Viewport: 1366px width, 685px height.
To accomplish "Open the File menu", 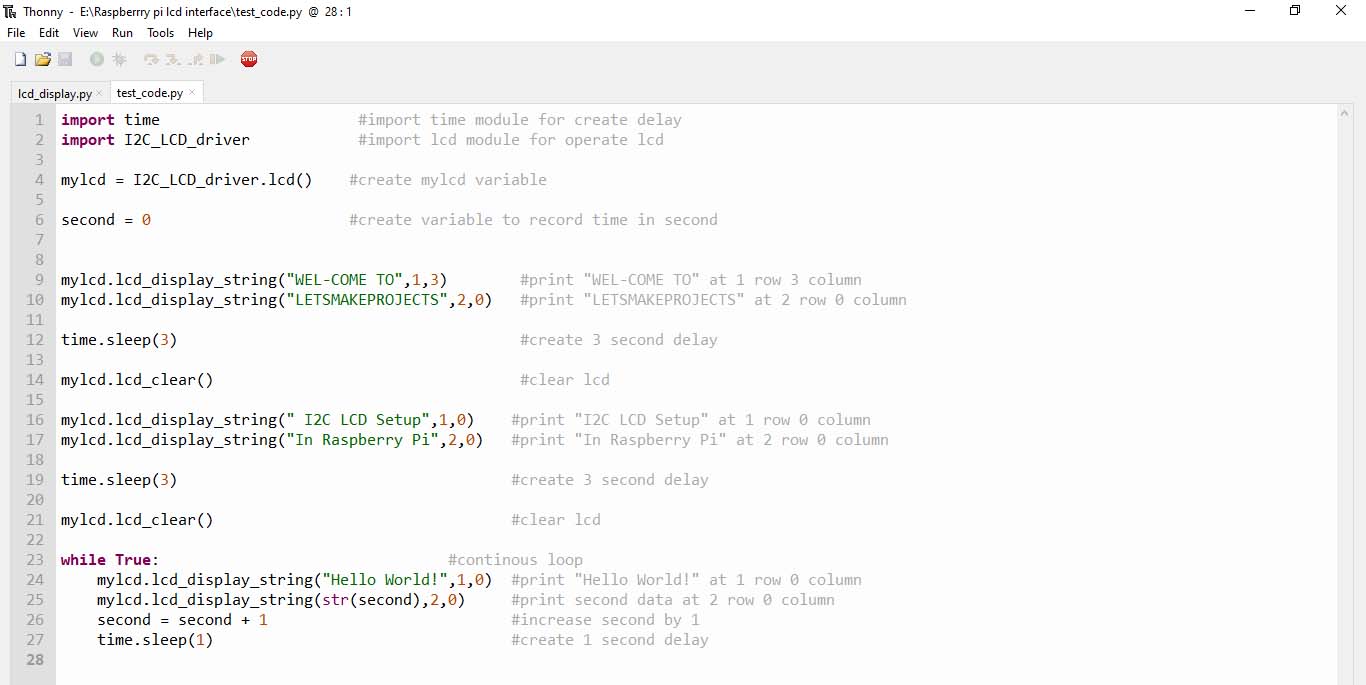I will pyautogui.click(x=16, y=33).
